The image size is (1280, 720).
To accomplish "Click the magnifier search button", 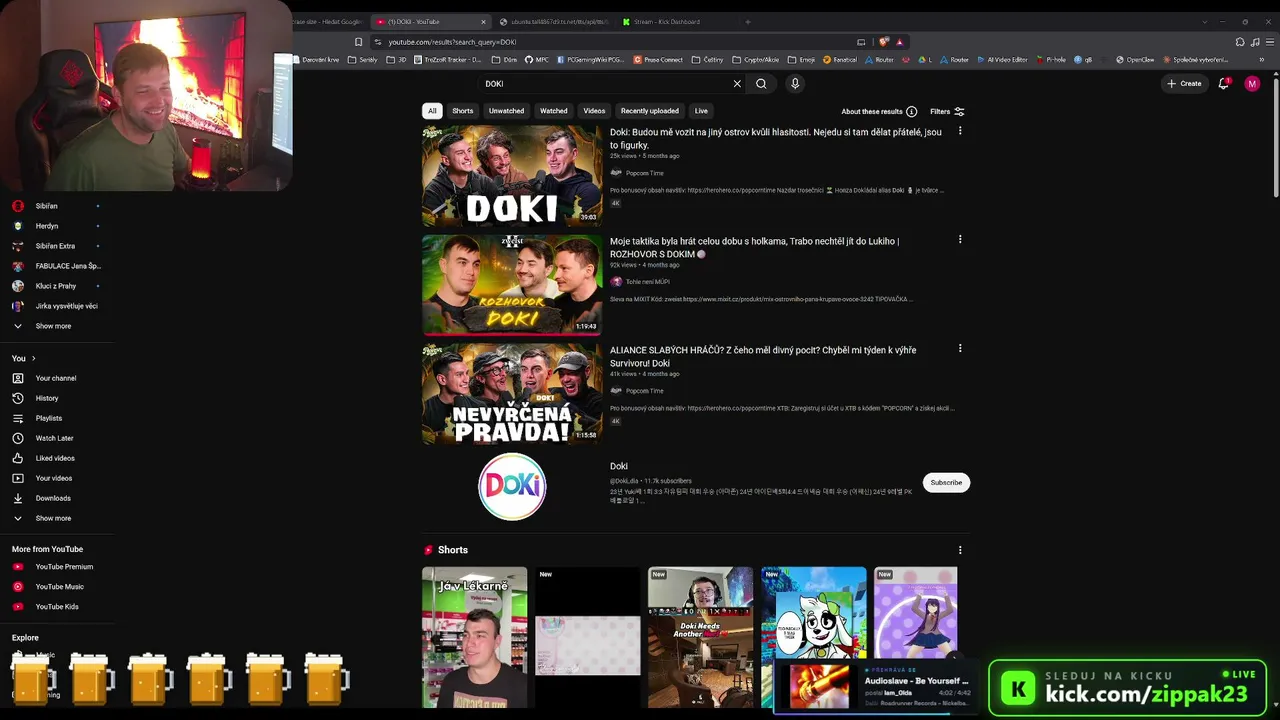I will pos(761,84).
